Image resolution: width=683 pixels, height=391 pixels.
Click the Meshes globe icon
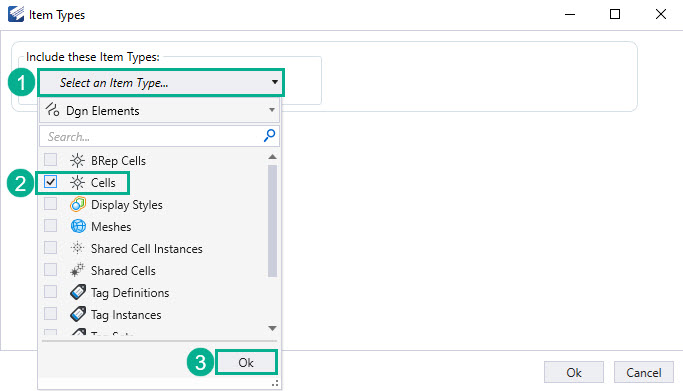pyautogui.click(x=78, y=226)
